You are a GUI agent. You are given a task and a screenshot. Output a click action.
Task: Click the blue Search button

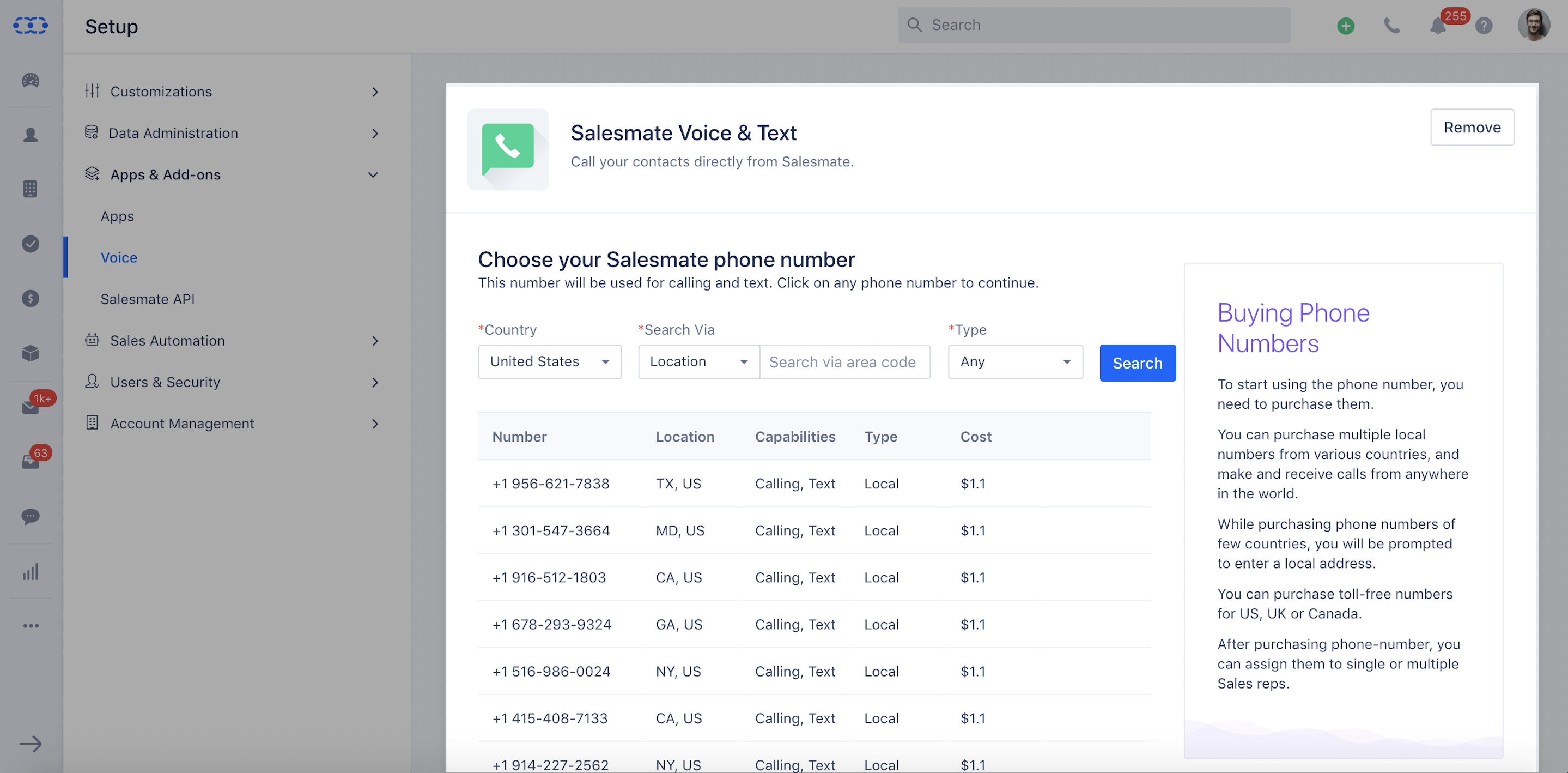1138,363
